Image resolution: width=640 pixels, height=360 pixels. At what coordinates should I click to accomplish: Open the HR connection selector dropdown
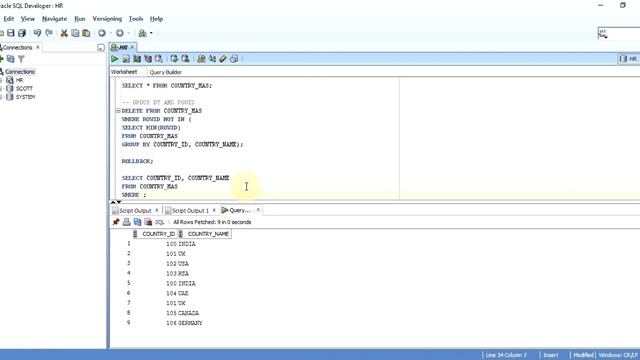coord(629,59)
